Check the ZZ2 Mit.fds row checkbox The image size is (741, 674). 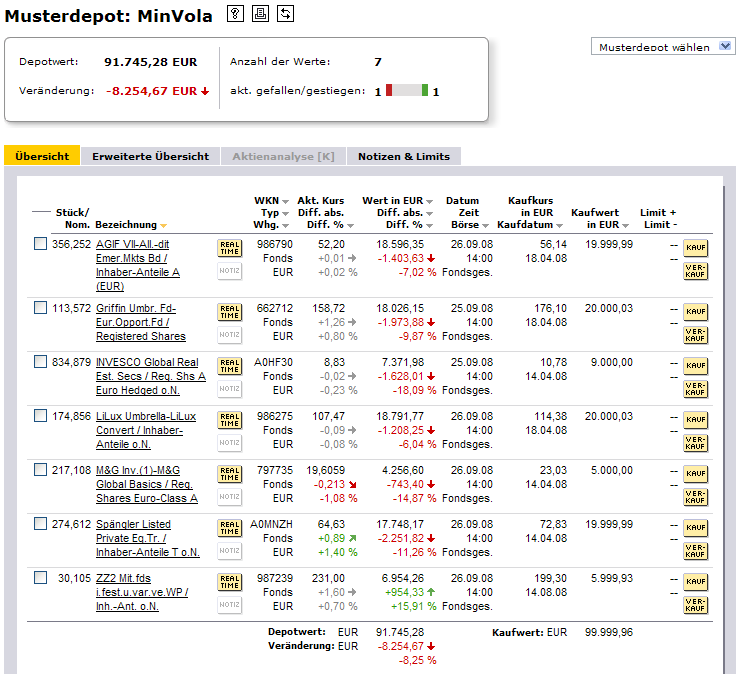coord(40,578)
